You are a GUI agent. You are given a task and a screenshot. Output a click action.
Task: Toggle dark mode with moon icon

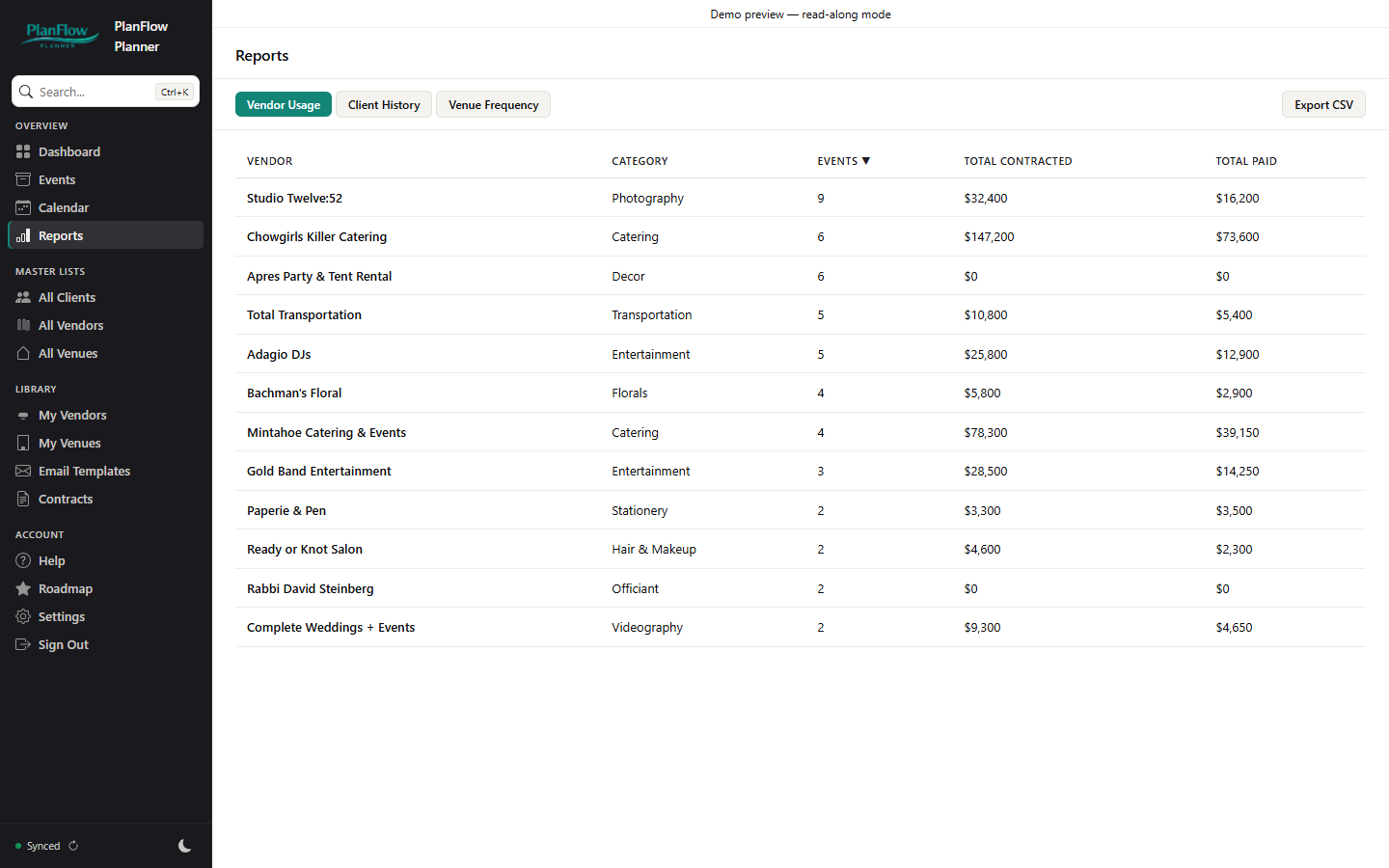[185, 846]
